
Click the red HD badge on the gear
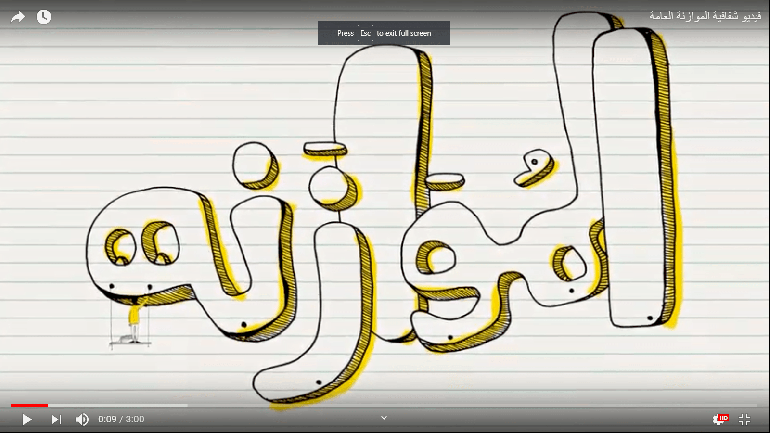(x=724, y=416)
